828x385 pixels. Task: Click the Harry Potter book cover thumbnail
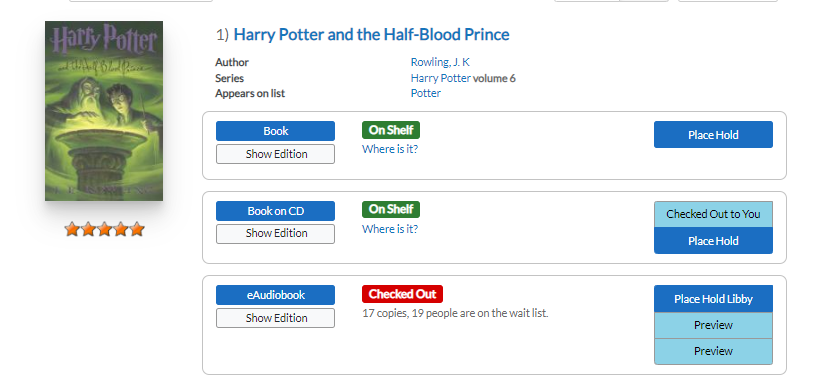coord(104,111)
